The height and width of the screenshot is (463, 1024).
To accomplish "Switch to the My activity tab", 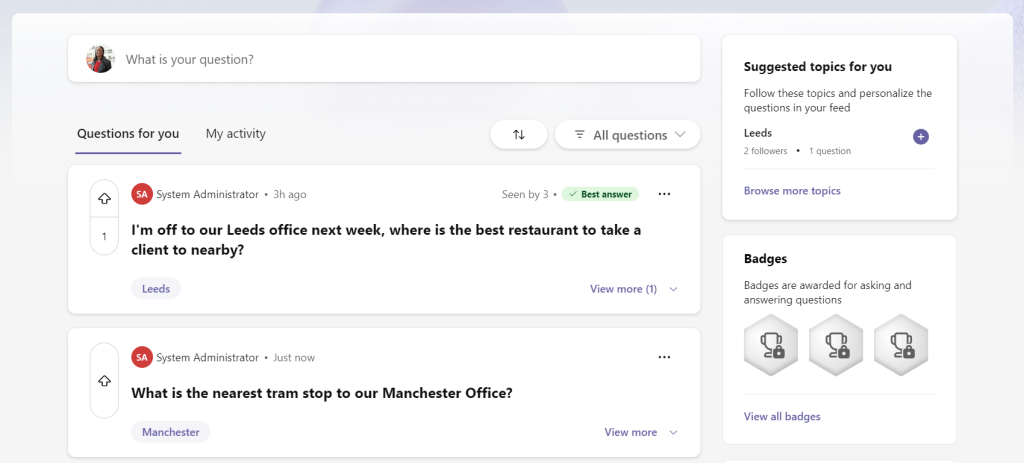I will tap(236, 134).
